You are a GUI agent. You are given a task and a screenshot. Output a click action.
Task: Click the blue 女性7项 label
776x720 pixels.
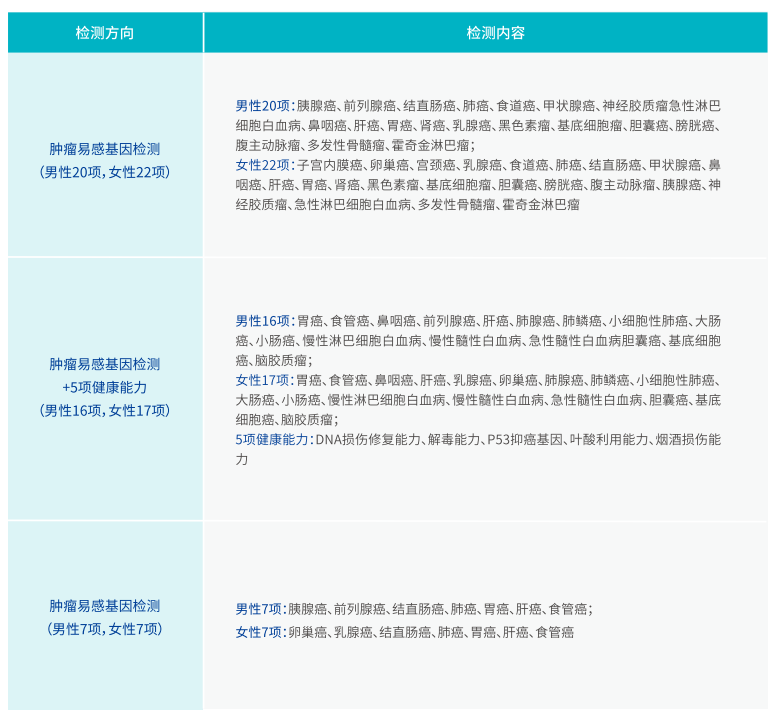click(x=259, y=632)
